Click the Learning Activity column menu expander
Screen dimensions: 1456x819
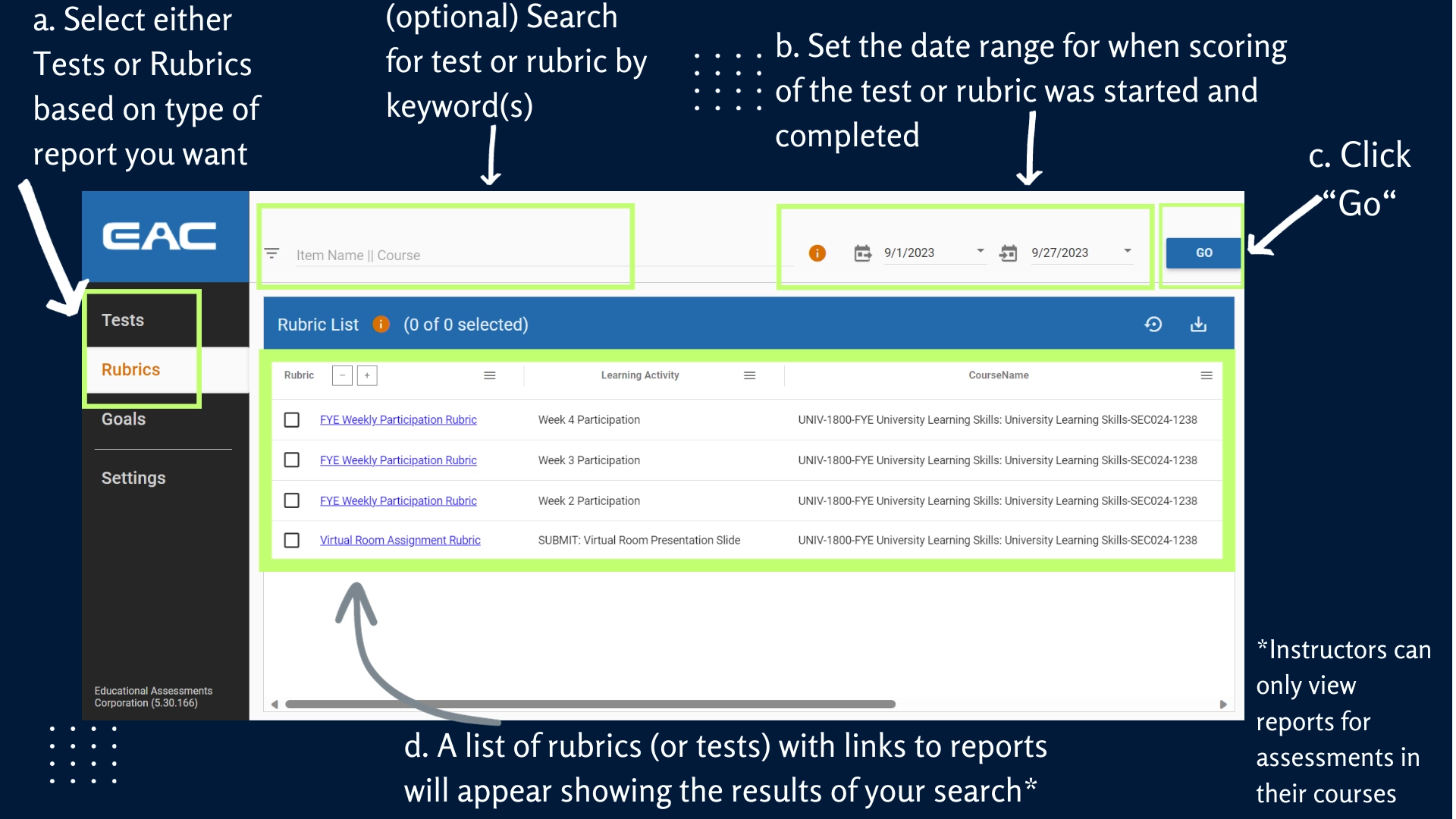click(751, 374)
